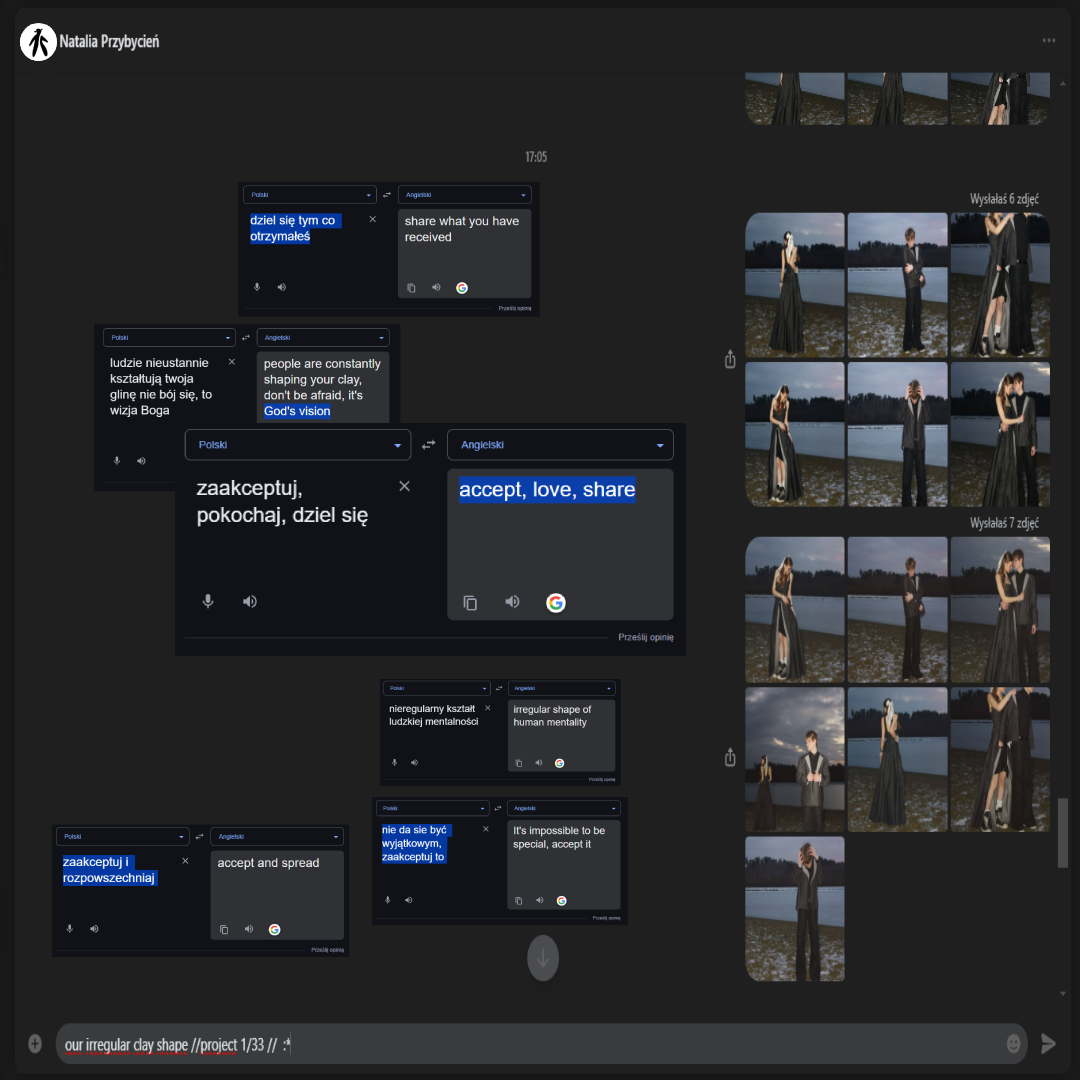Copy the 'accept, love, share' translation
The height and width of the screenshot is (1080, 1080).
click(470, 602)
